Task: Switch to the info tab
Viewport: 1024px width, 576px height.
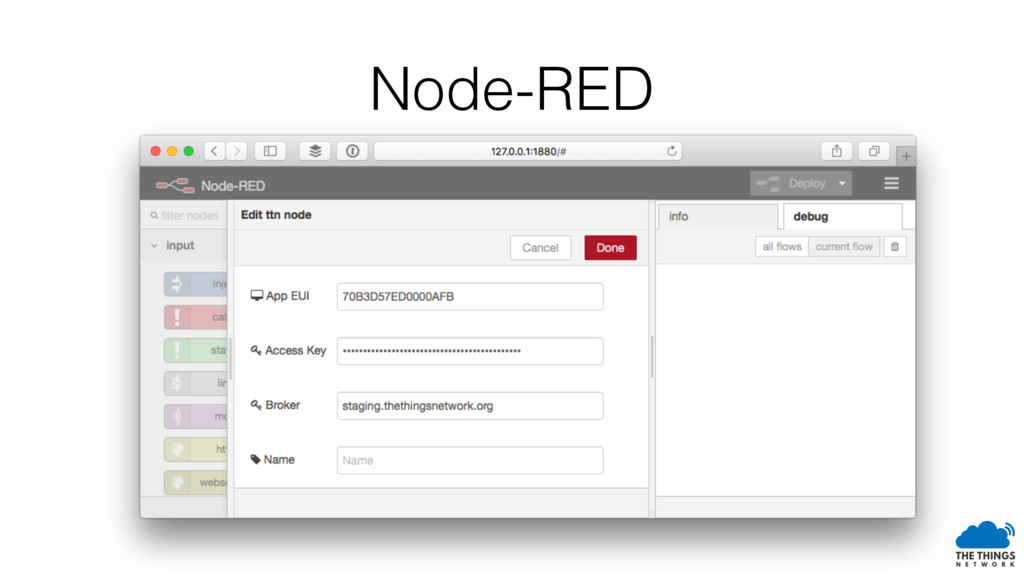Action: click(x=717, y=216)
